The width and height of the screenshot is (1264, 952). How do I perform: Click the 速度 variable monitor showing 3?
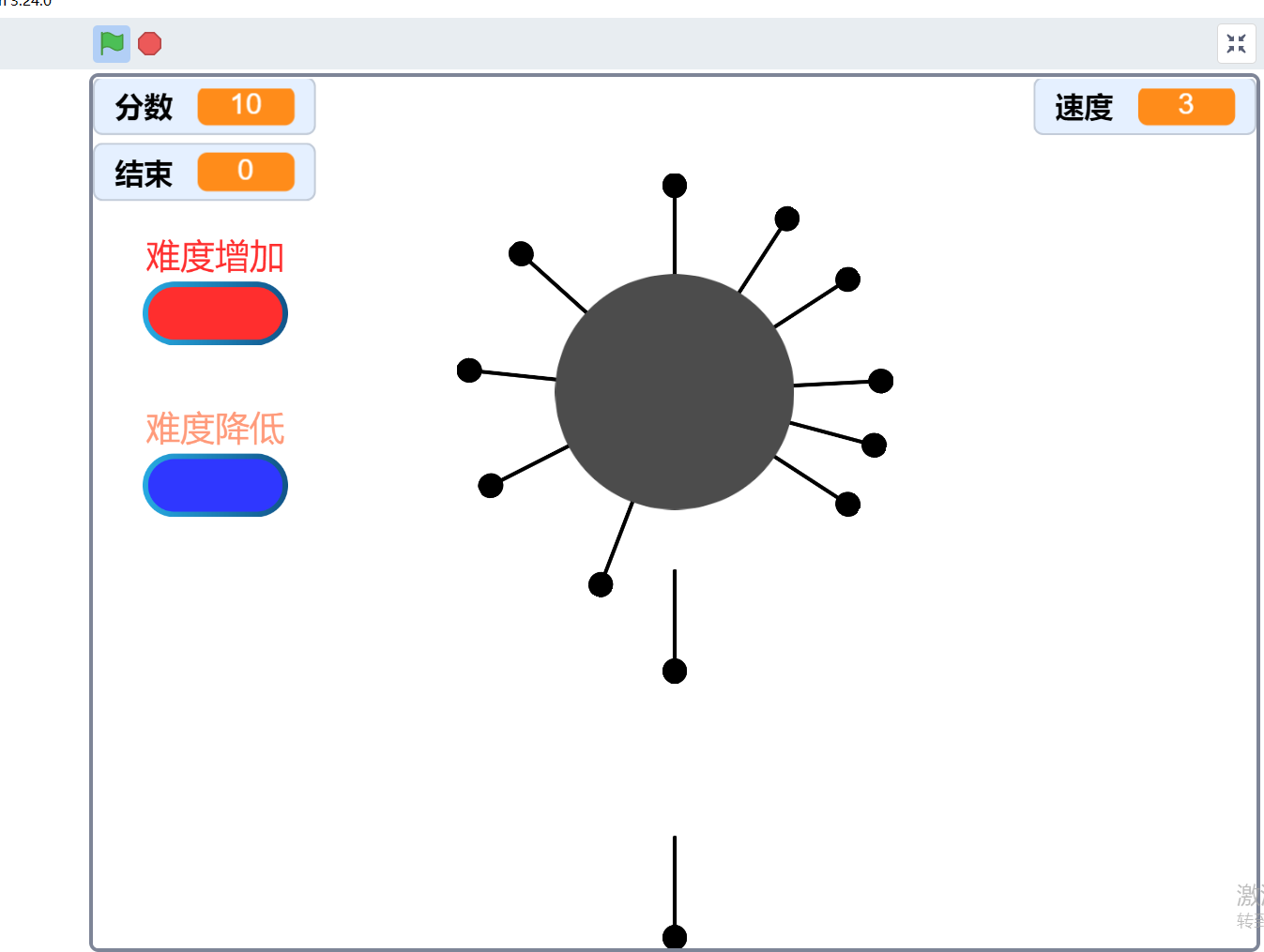[x=1144, y=106]
